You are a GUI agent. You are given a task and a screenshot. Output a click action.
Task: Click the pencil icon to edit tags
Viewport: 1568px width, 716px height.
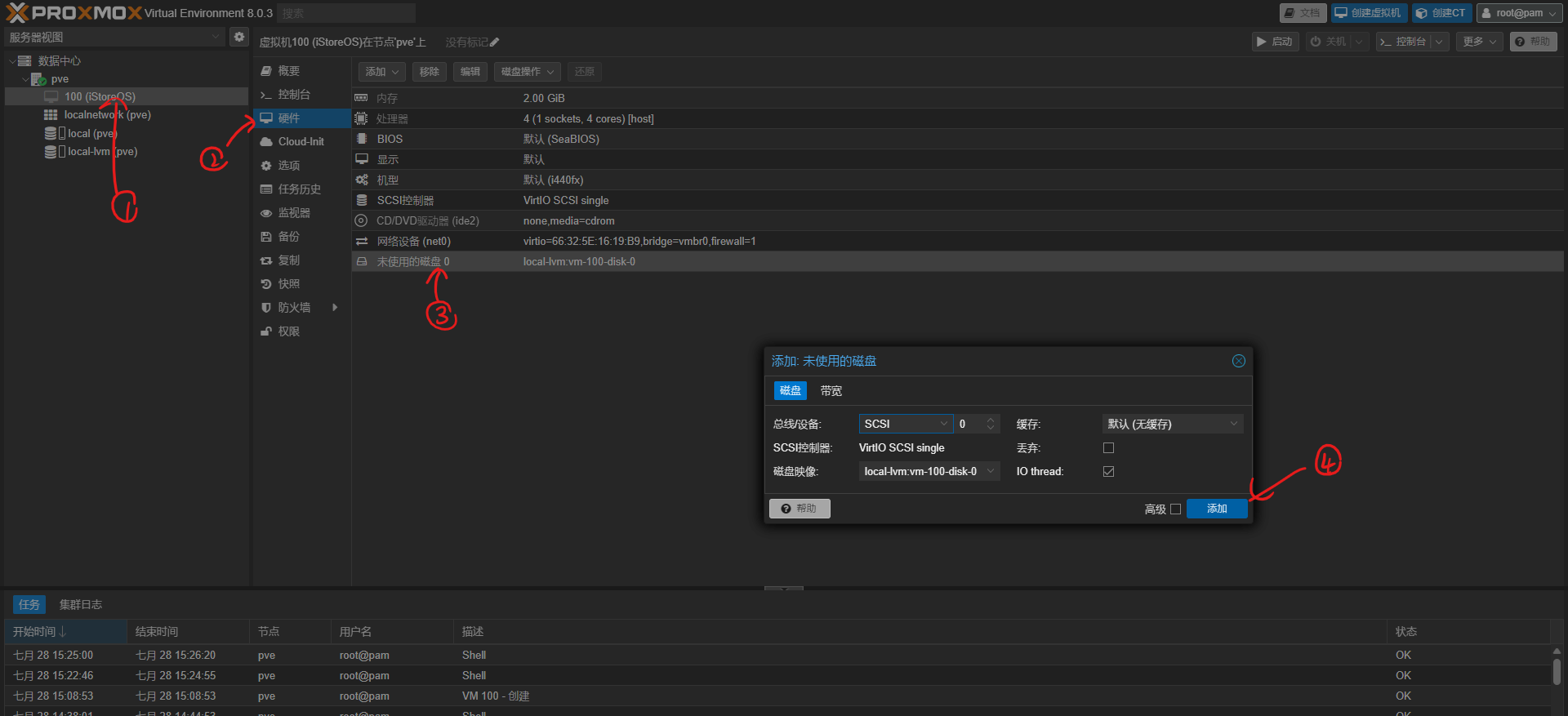pos(494,42)
